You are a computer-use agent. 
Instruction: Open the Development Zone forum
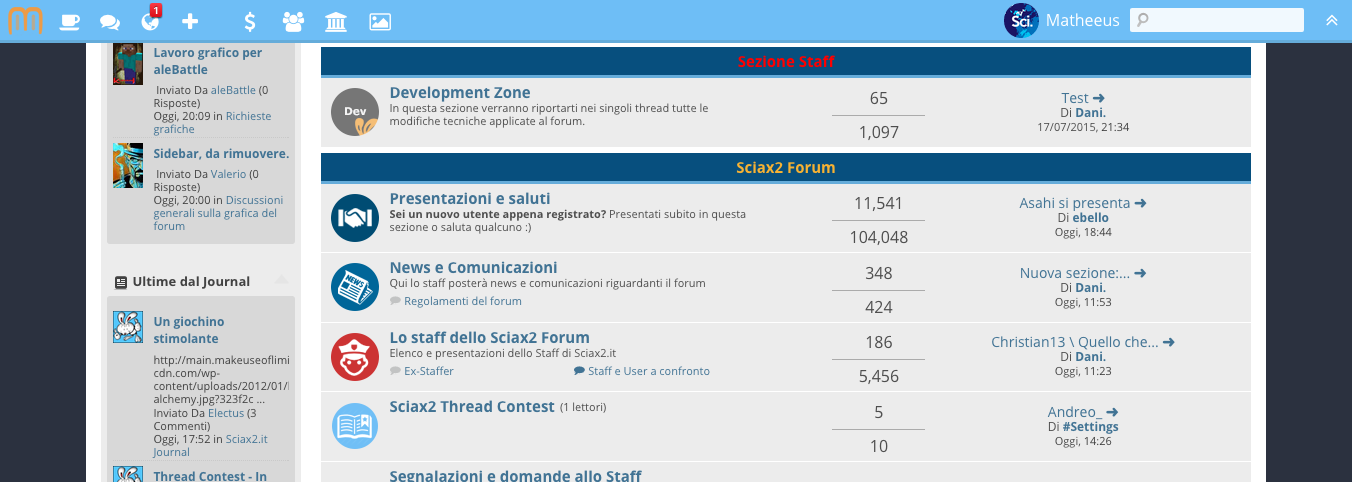[460, 93]
